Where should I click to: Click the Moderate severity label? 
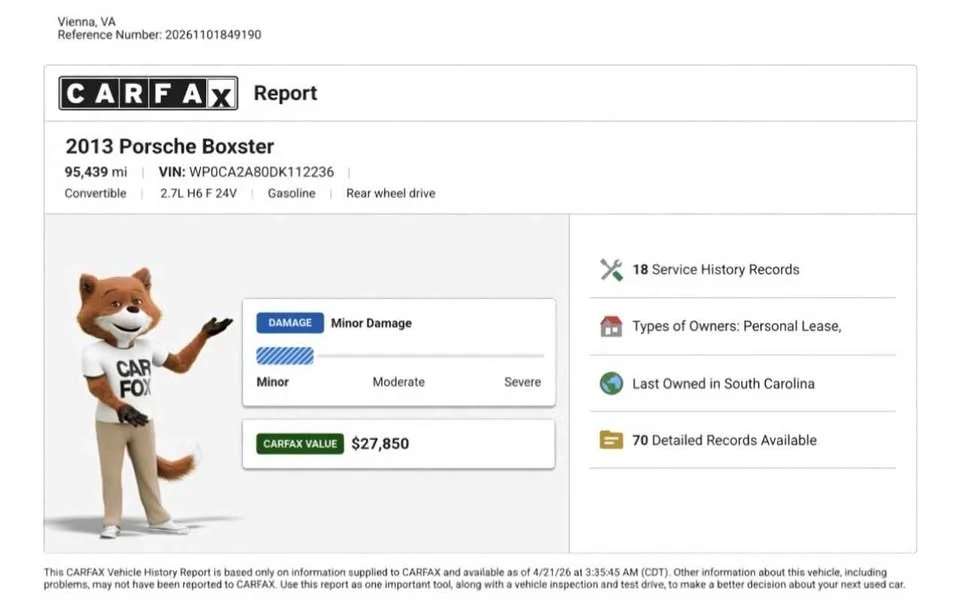point(399,382)
